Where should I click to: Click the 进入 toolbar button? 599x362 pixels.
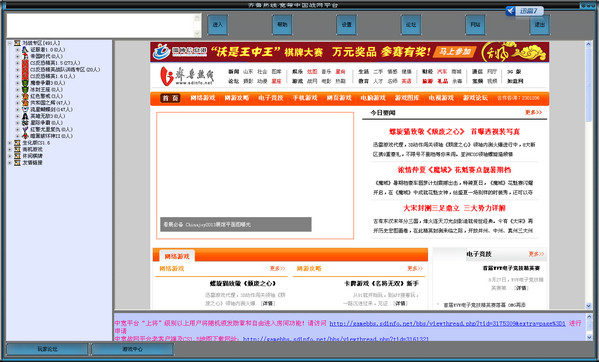[217, 25]
